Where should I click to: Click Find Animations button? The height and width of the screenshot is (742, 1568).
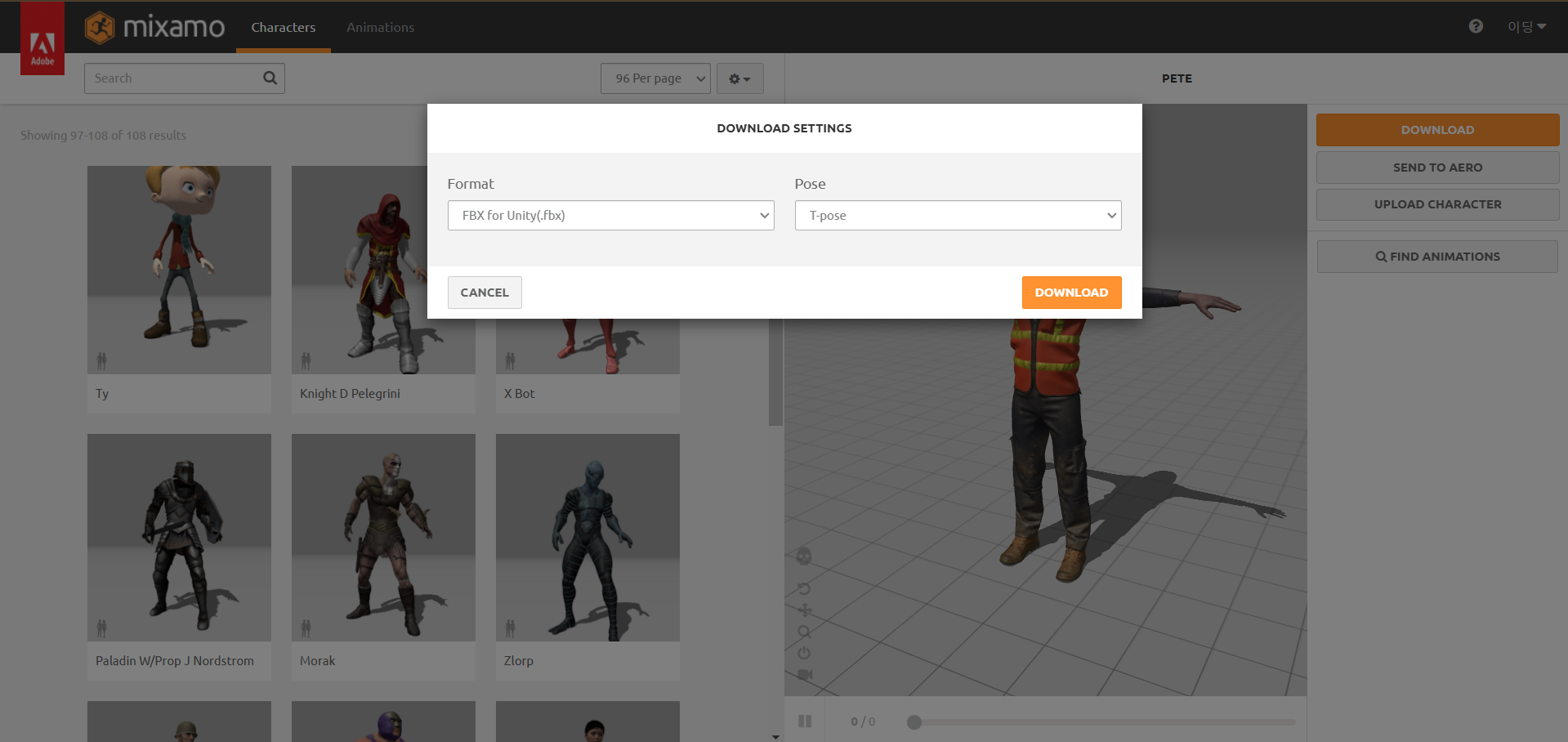tap(1438, 257)
